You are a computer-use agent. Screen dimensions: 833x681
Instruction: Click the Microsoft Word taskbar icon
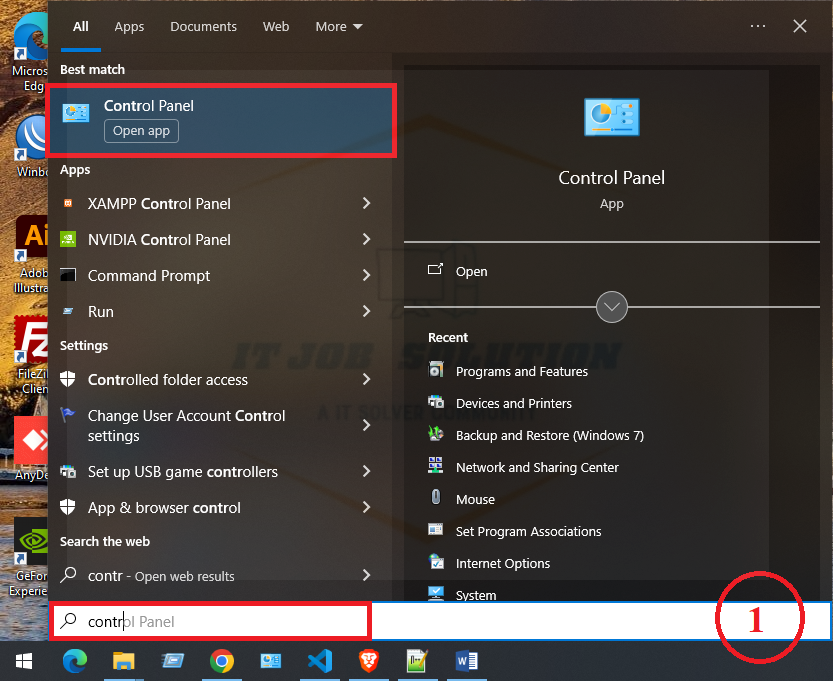point(467,661)
